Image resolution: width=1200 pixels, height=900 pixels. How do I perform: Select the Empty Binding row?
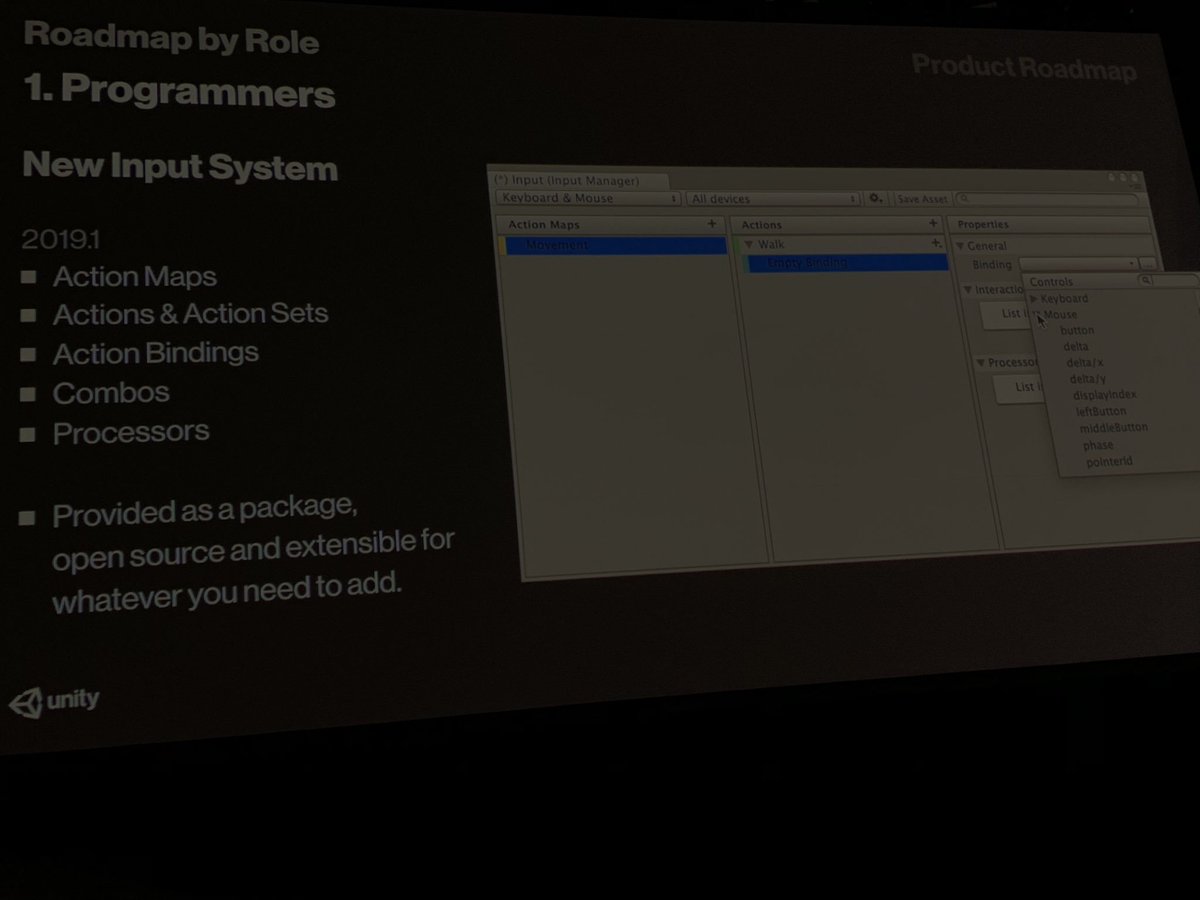(848, 263)
